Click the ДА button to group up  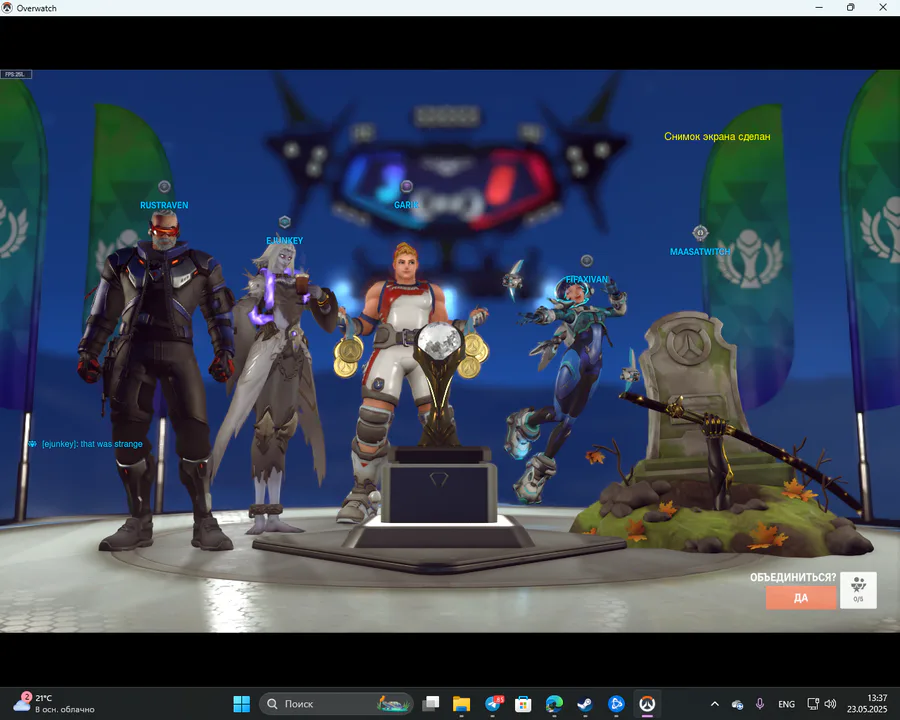click(x=801, y=598)
